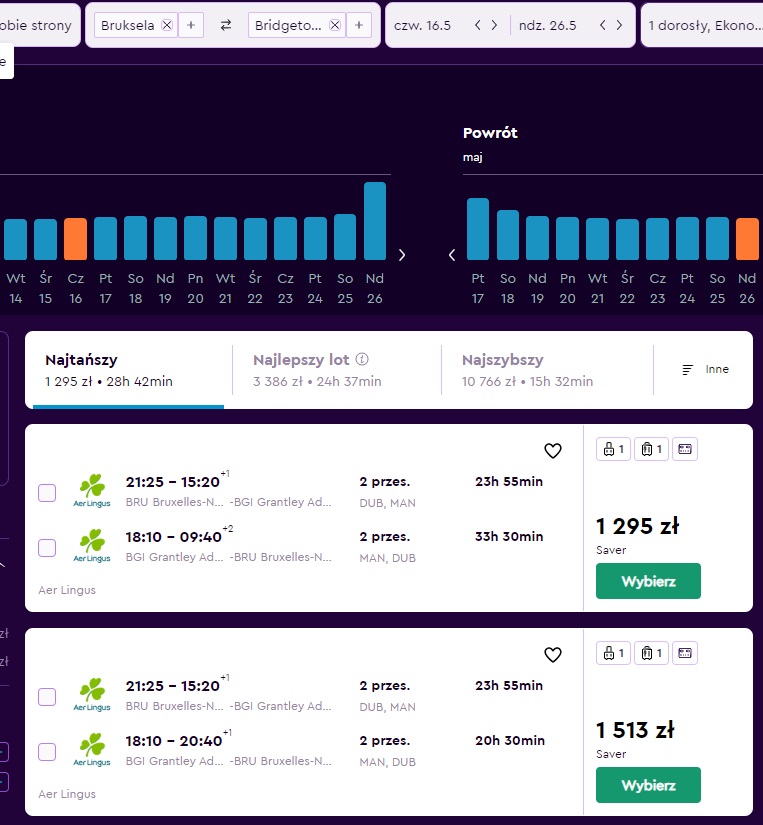The height and width of the screenshot is (825, 763).
Task: Open info icon beside Najlepszy lot
Action: [362, 359]
